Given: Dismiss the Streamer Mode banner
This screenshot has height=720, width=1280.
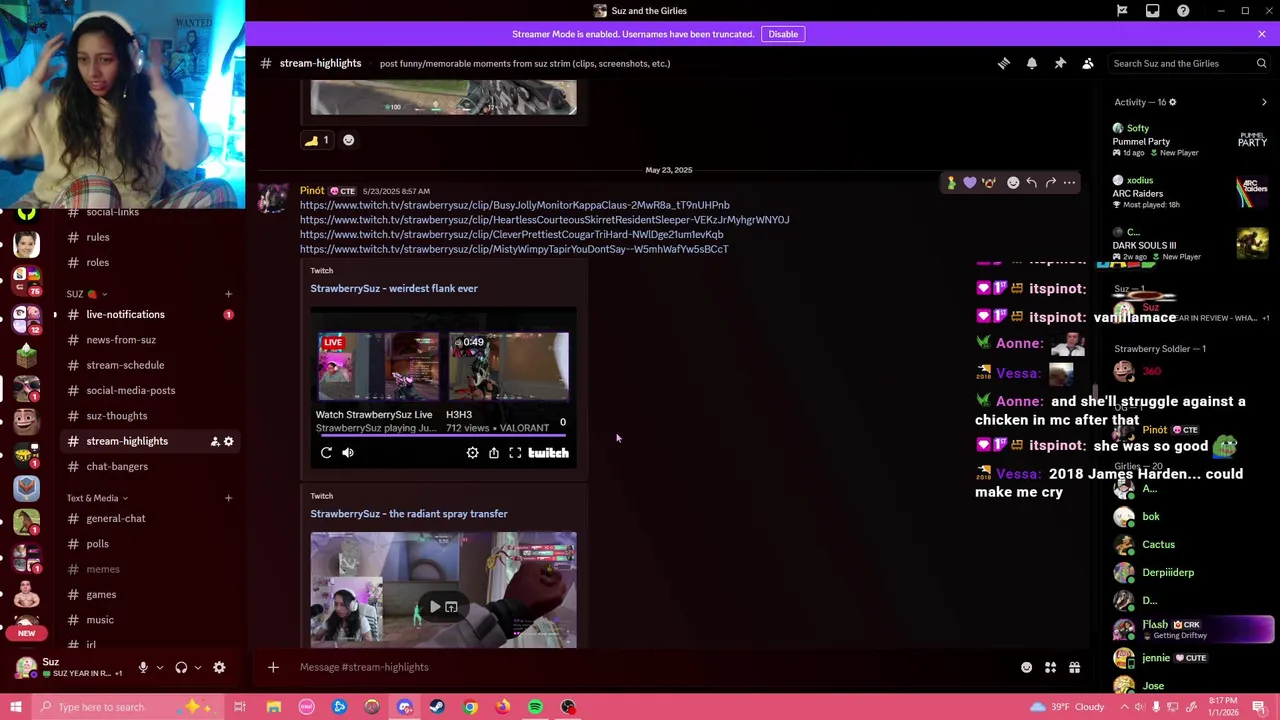Looking at the screenshot, I should click(1262, 34).
